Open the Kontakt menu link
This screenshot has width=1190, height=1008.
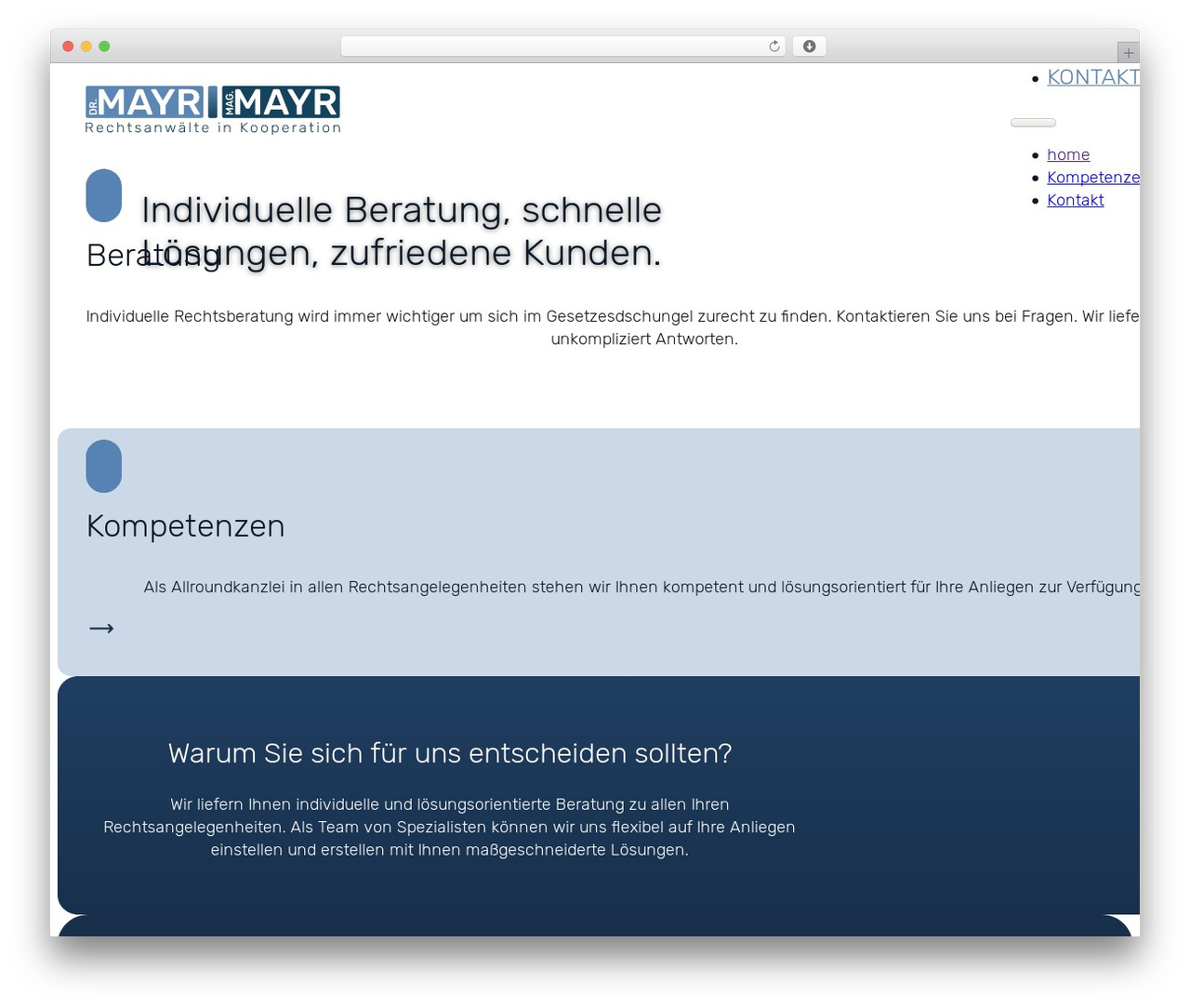click(x=1076, y=200)
